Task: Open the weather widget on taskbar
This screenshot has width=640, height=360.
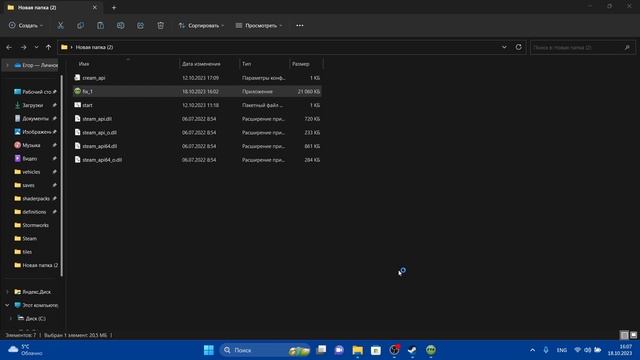Action: pos(25,350)
